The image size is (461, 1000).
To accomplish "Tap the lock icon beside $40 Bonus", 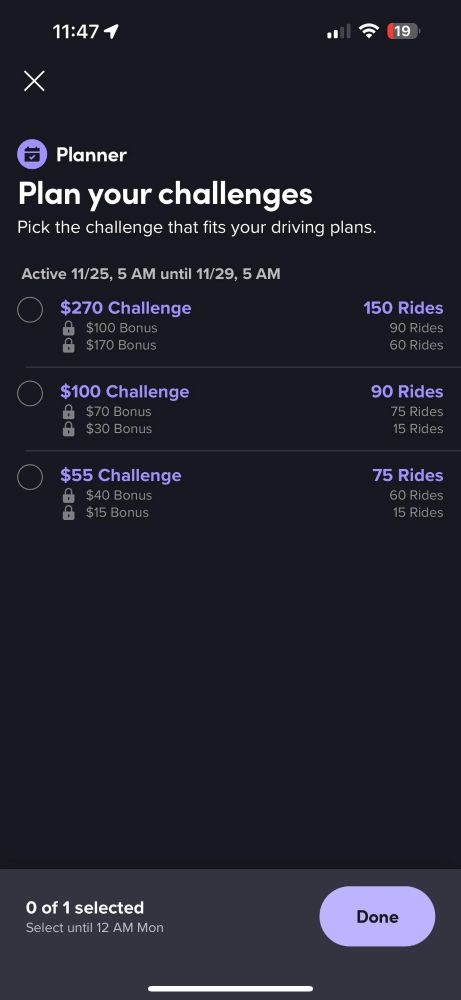I will [x=69, y=496].
